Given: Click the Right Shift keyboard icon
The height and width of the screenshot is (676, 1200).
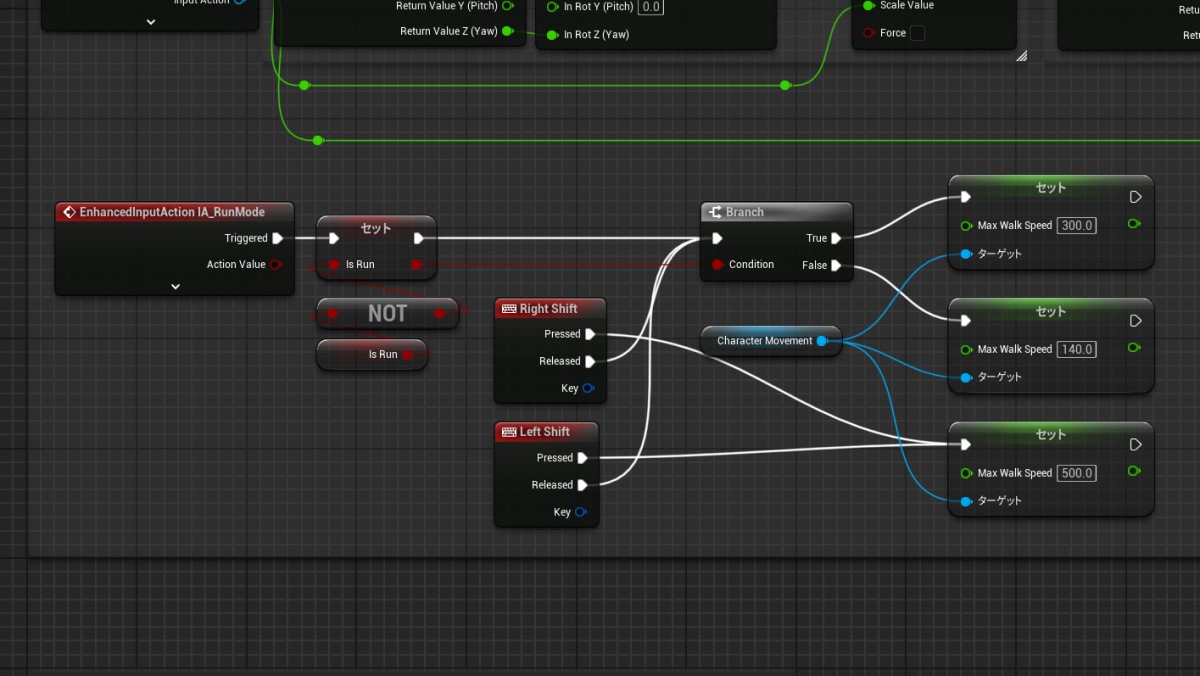Looking at the screenshot, I should click(508, 309).
